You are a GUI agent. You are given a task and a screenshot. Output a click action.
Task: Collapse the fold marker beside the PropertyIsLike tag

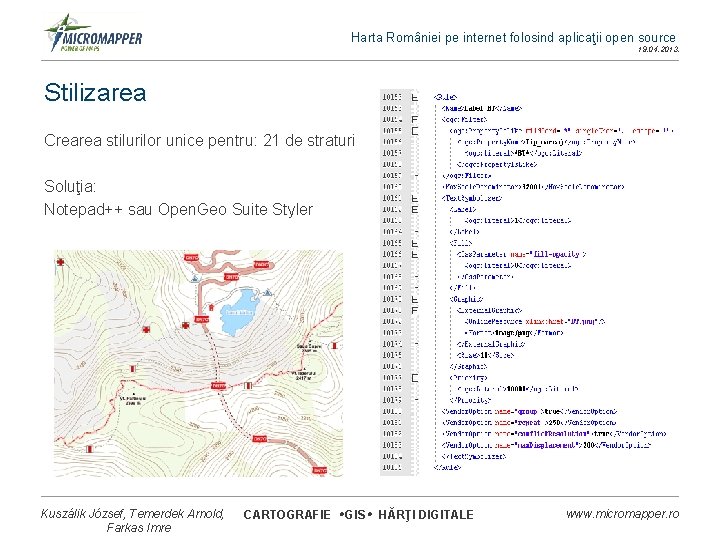tap(415, 131)
